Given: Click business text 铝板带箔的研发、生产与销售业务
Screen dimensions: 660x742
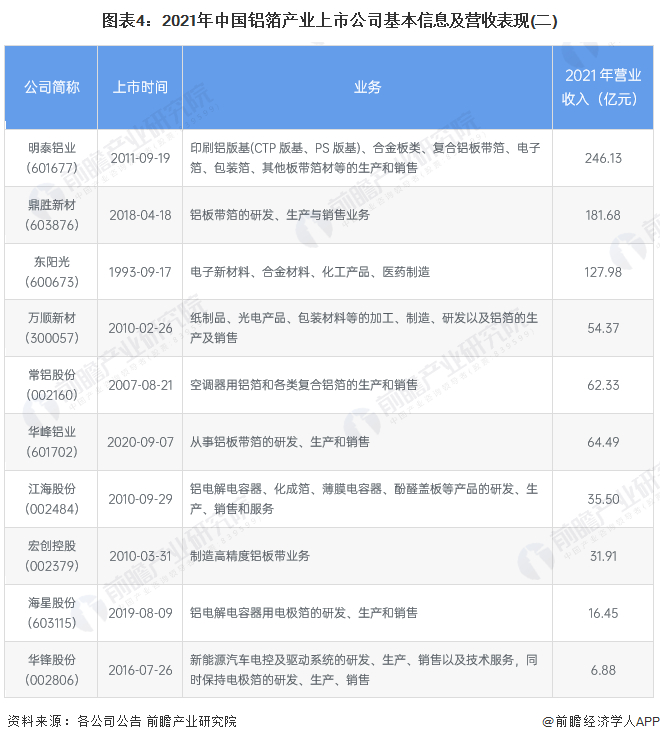Looking at the screenshot, I should click(280, 215).
